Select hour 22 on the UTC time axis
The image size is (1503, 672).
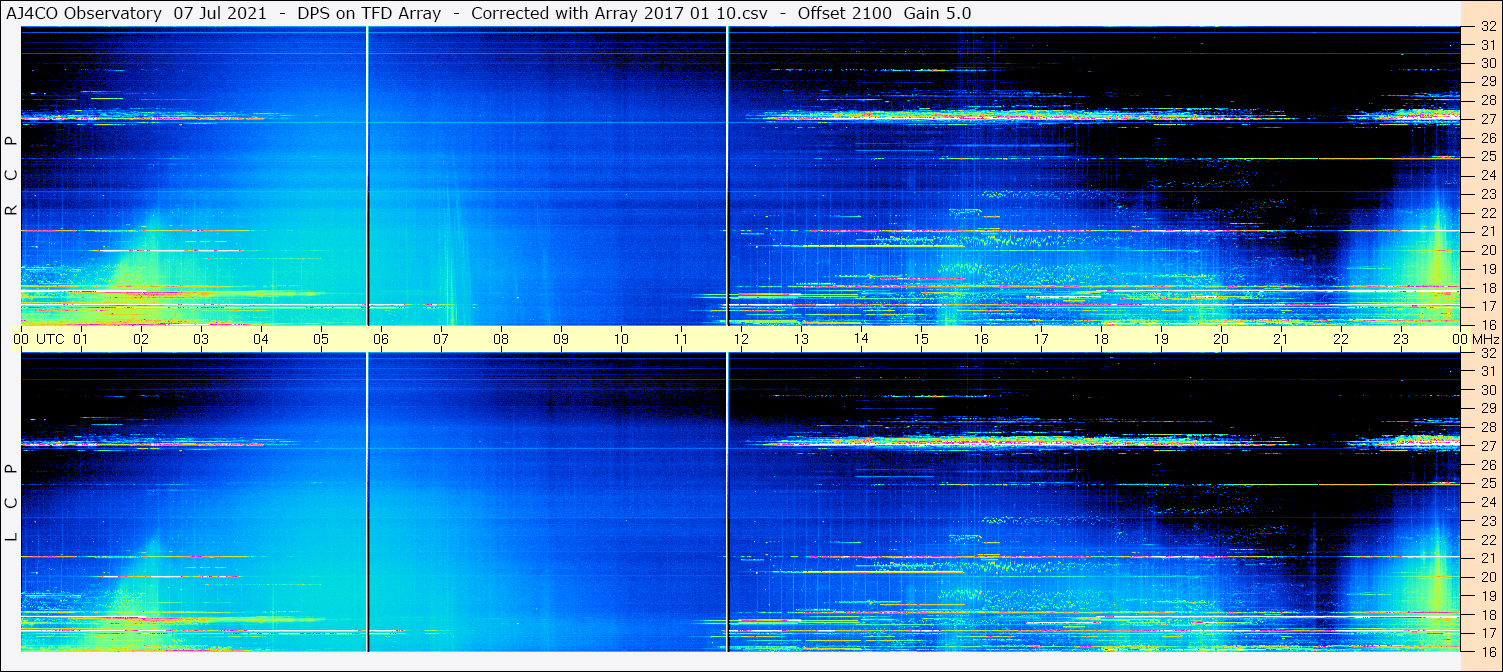point(1341,339)
